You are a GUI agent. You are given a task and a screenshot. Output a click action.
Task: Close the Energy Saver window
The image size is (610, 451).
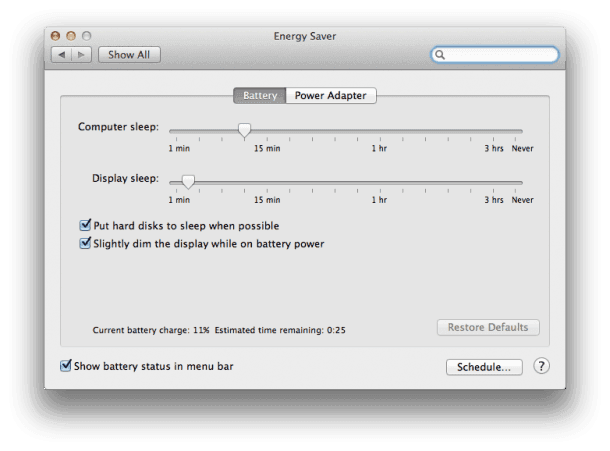click(56, 36)
